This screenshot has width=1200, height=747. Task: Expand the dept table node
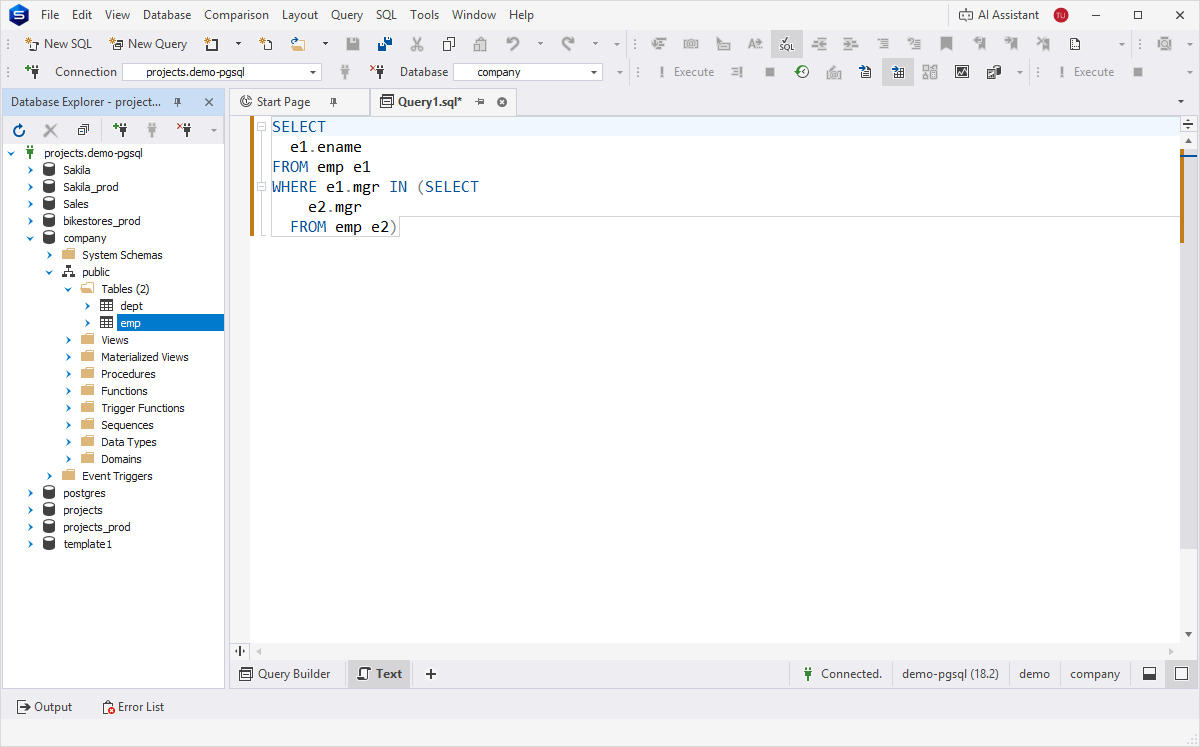[x=87, y=306]
